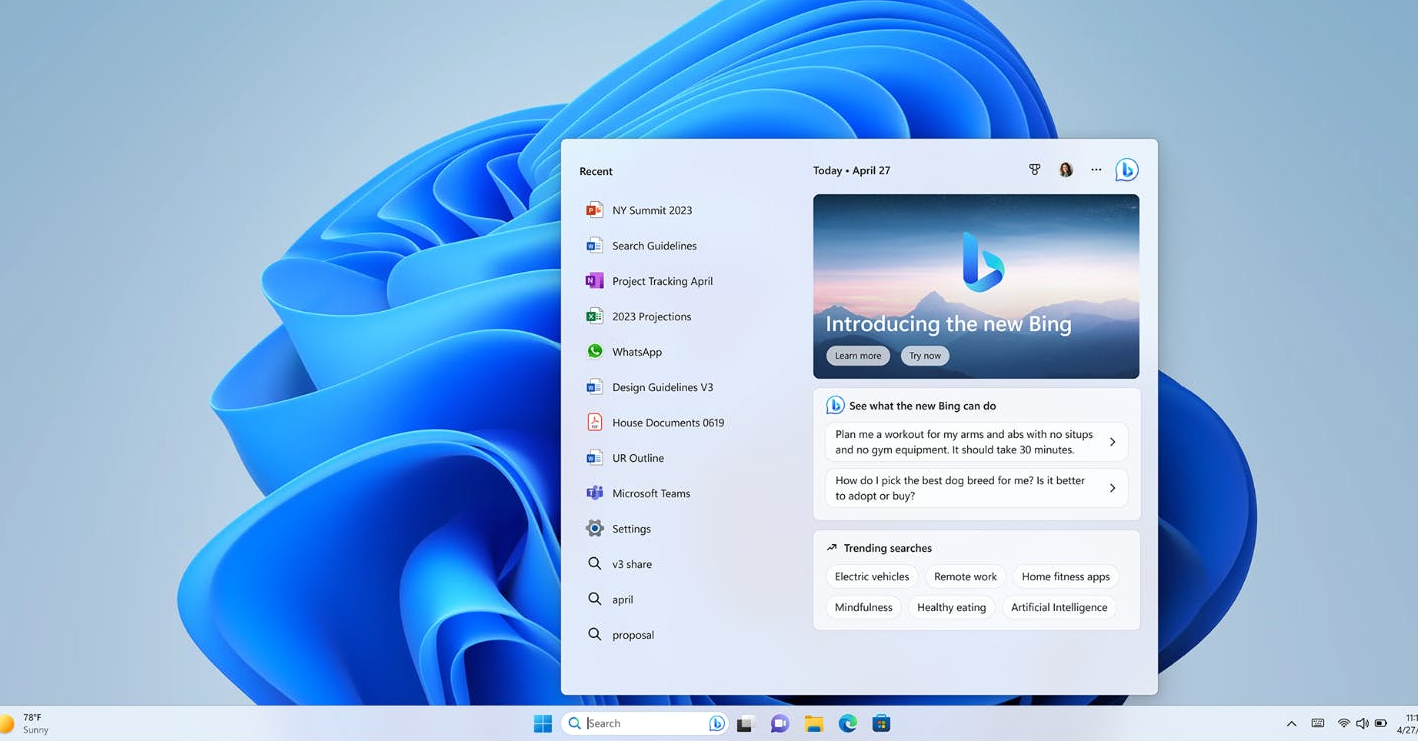Open the three-dot more options menu
This screenshot has height=742, width=1418.
[x=1096, y=170]
